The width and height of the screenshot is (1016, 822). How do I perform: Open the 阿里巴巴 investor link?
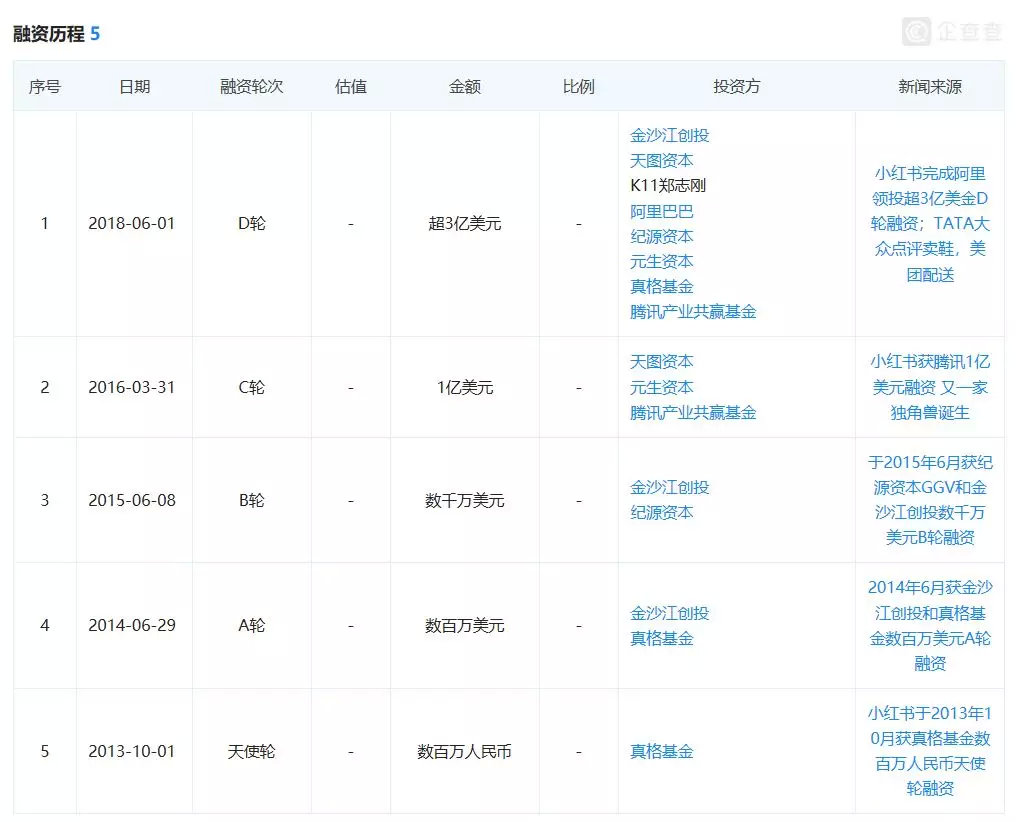pyautogui.click(x=664, y=211)
